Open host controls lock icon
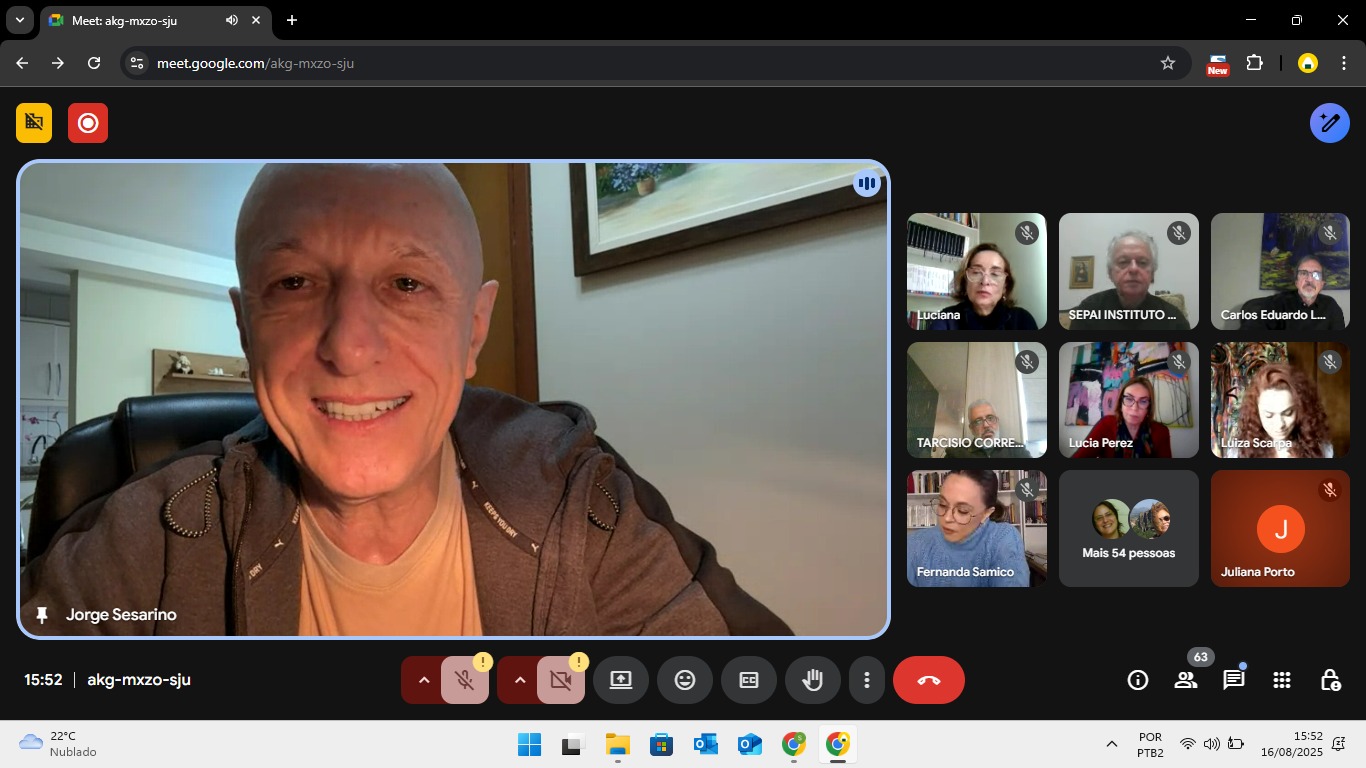 pos(1330,680)
